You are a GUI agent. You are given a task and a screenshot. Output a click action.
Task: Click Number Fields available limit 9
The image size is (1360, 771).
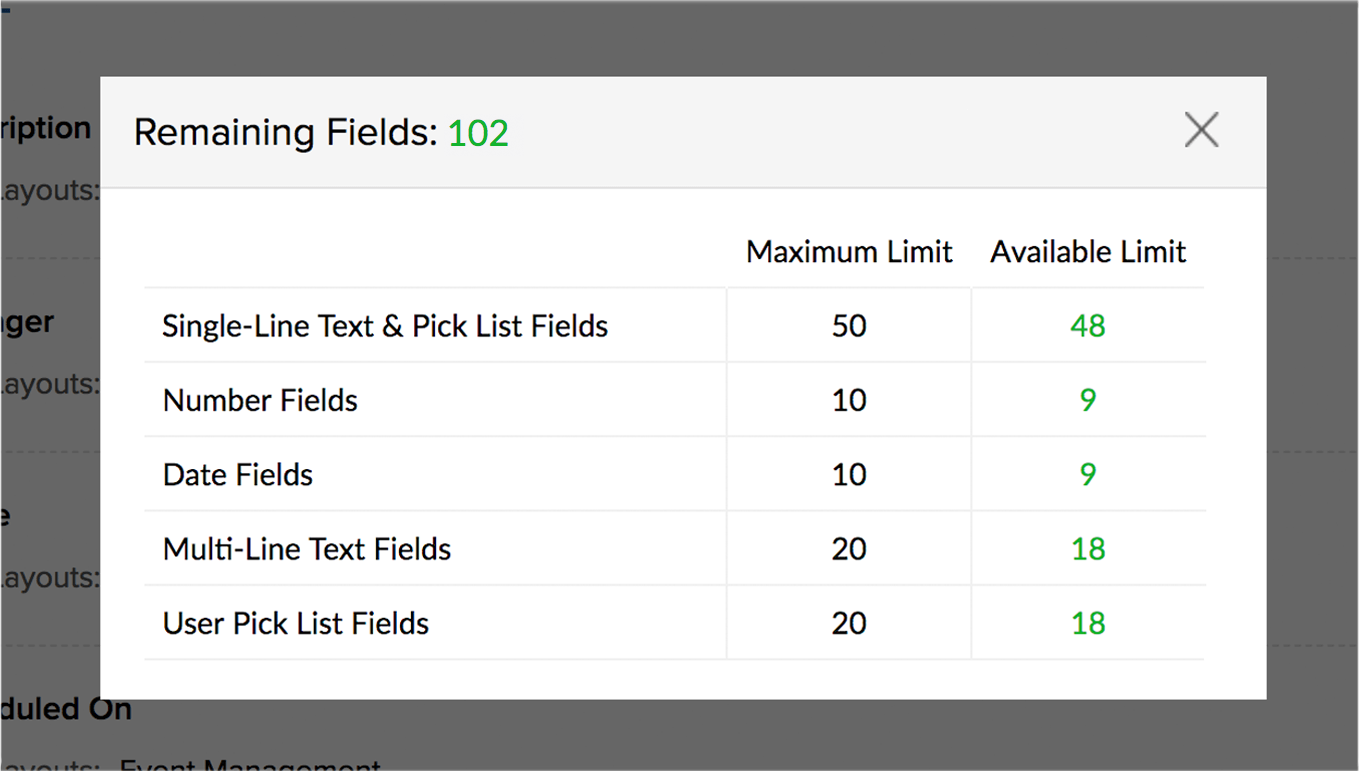point(1088,401)
